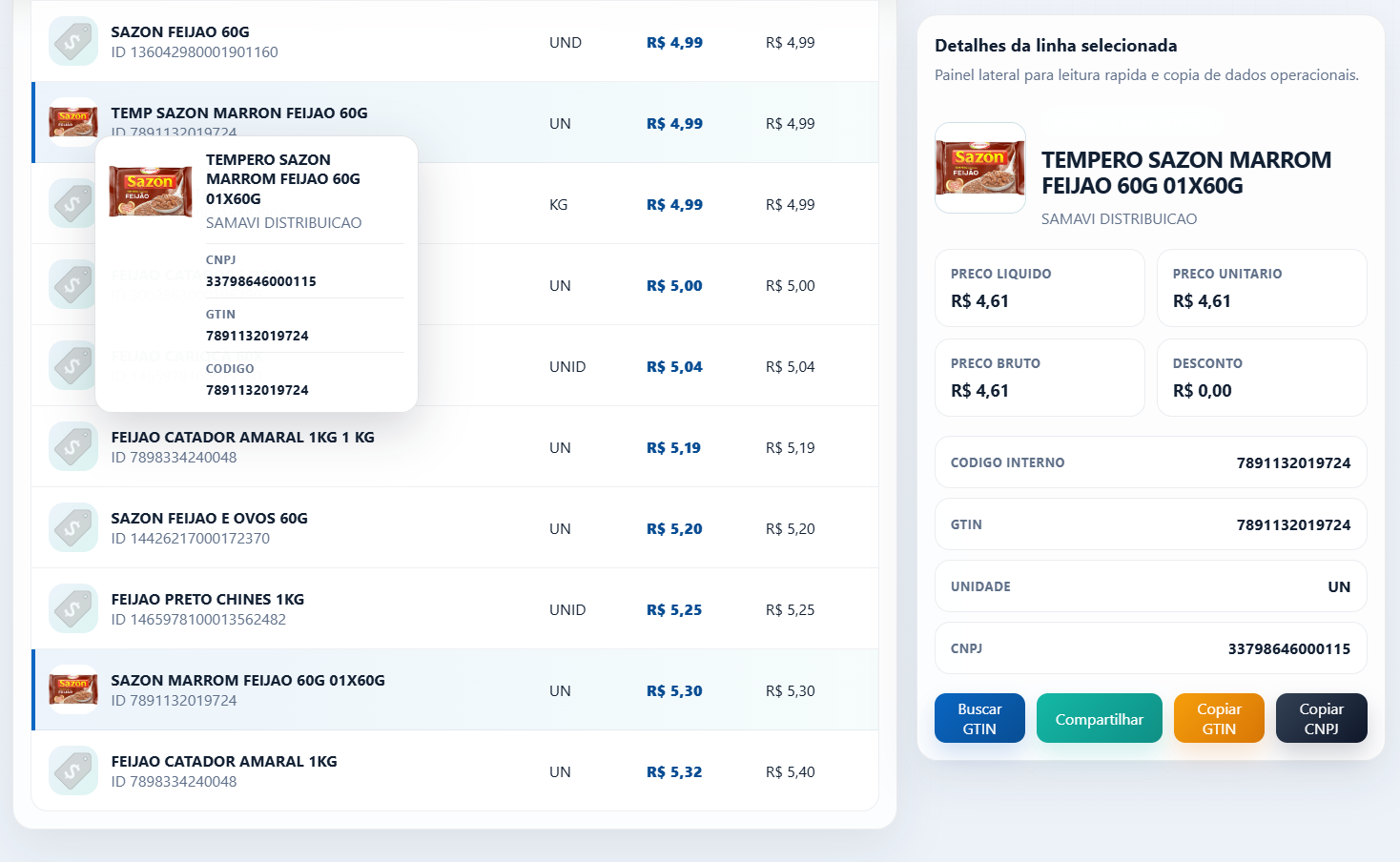
Task: Select the FEIJAO PRETO CHINES 1KG row
Action: [455, 608]
